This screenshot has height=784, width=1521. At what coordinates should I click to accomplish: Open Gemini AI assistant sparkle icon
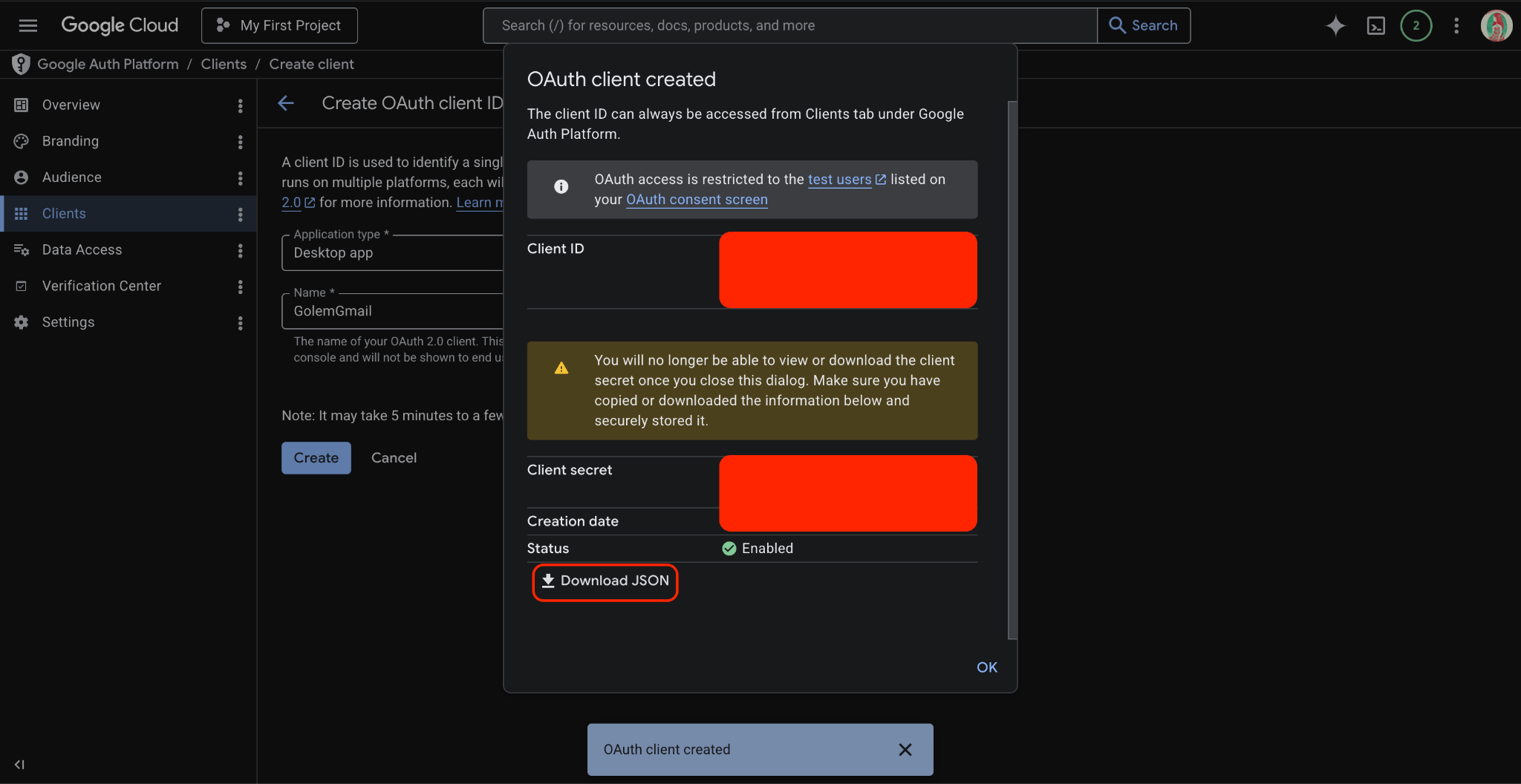pyautogui.click(x=1335, y=26)
